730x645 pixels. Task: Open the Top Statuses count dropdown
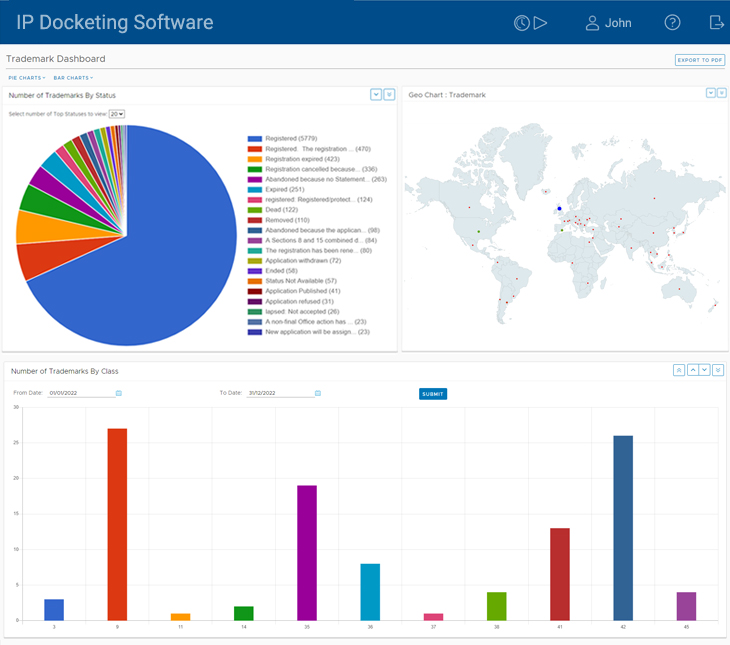[x=116, y=114]
